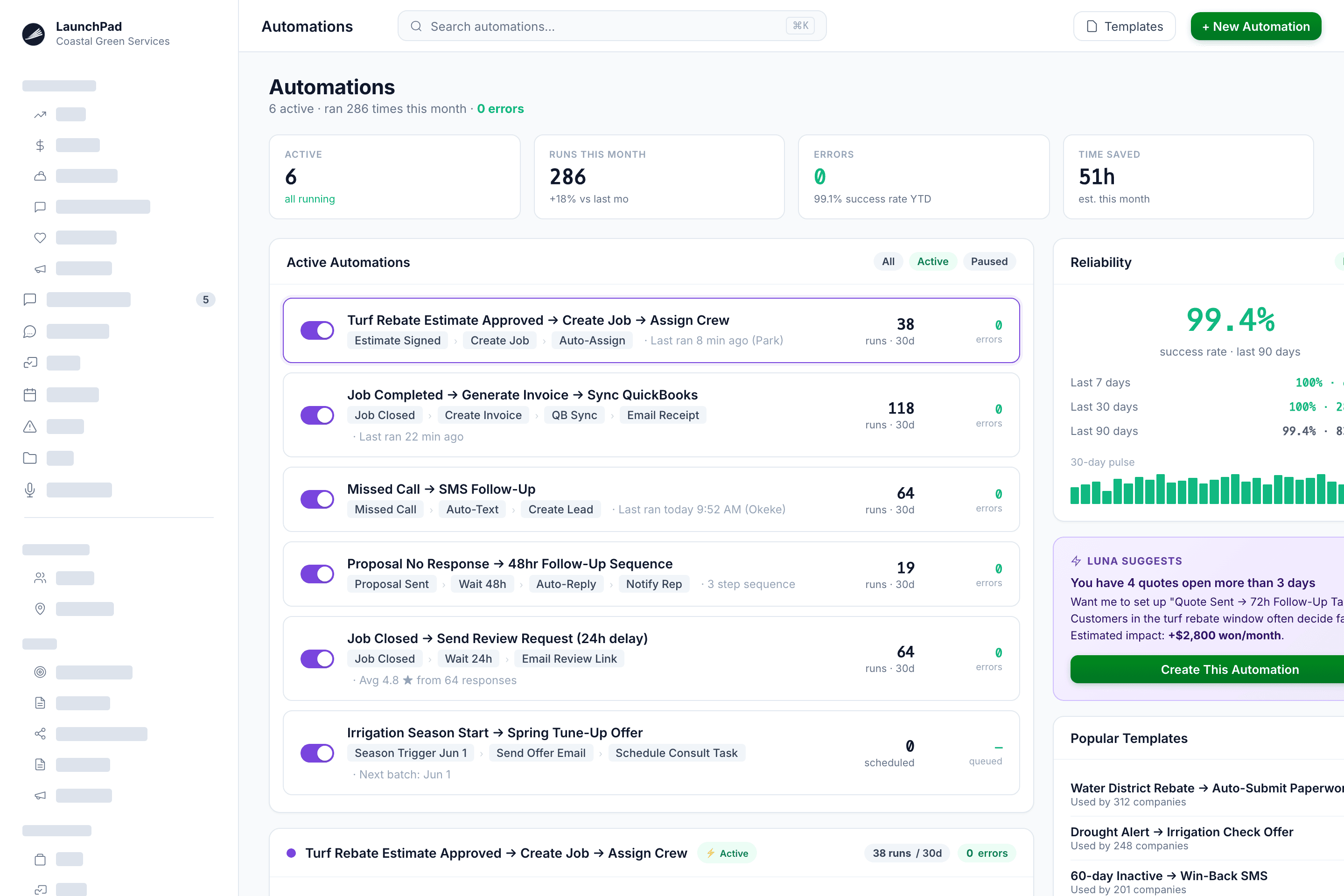
Task: Select the hard hat sidebar icon
Action: click(x=40, y=176)
